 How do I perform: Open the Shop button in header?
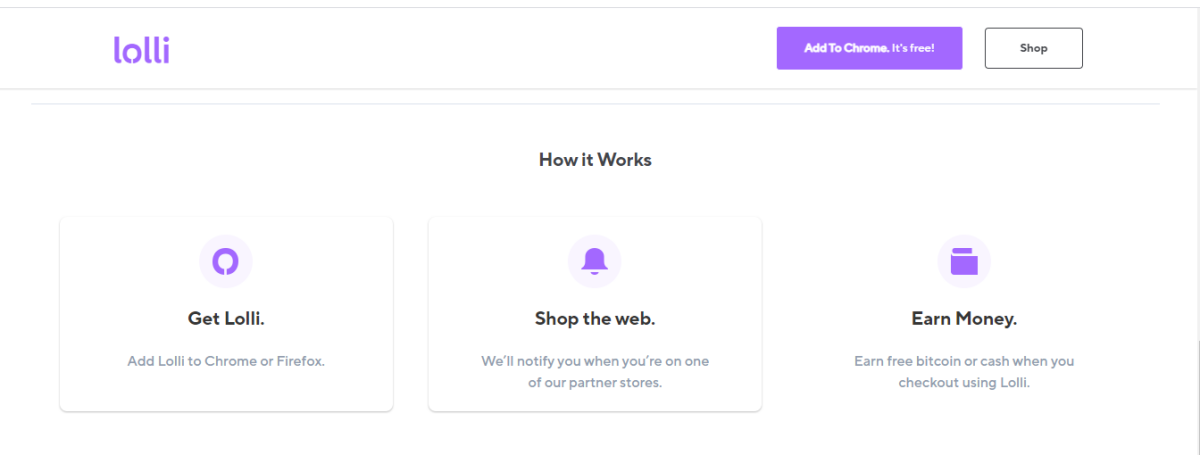[1033, 48]
